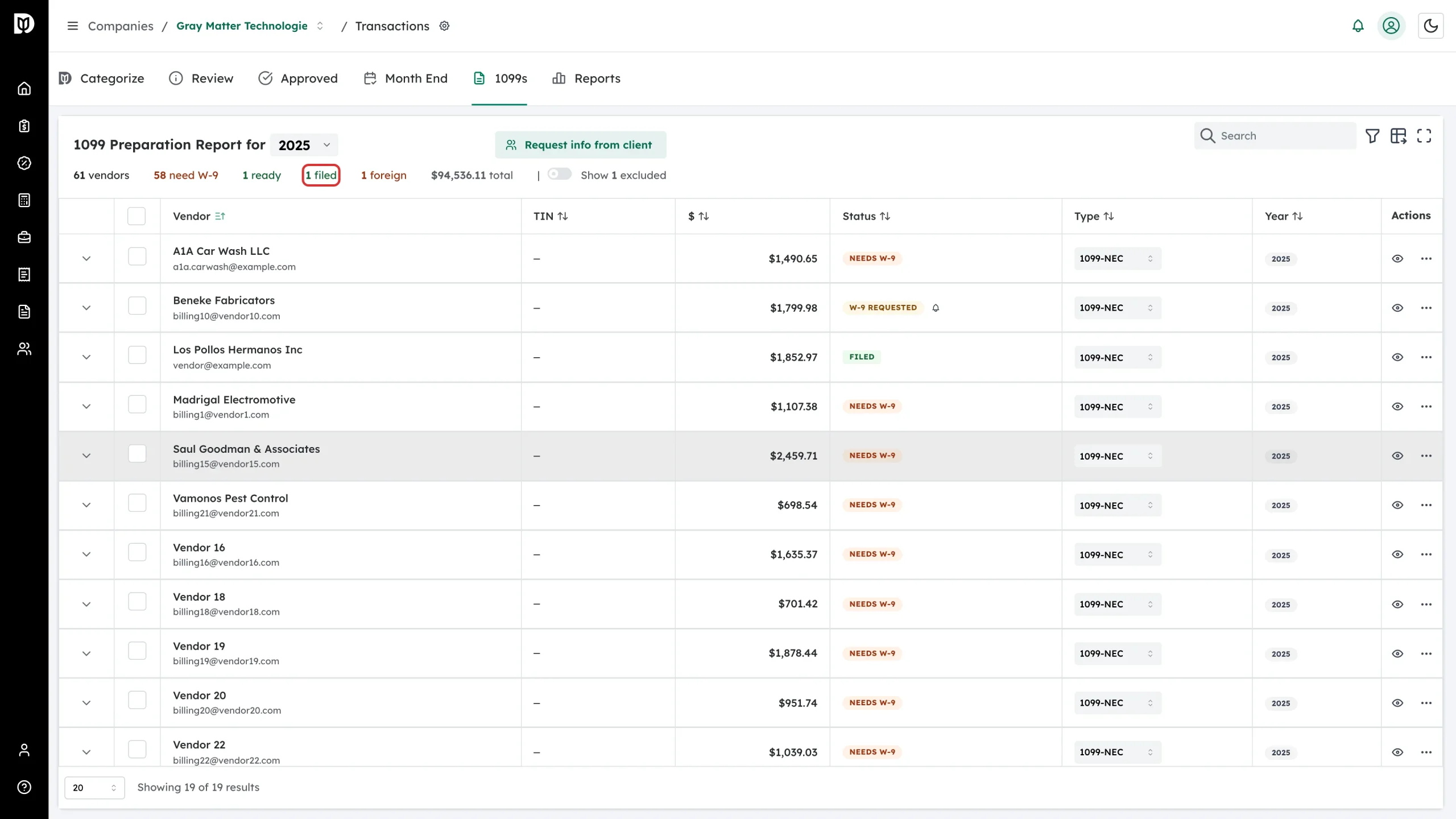Switch to the Month End tab

coord(406,78)
